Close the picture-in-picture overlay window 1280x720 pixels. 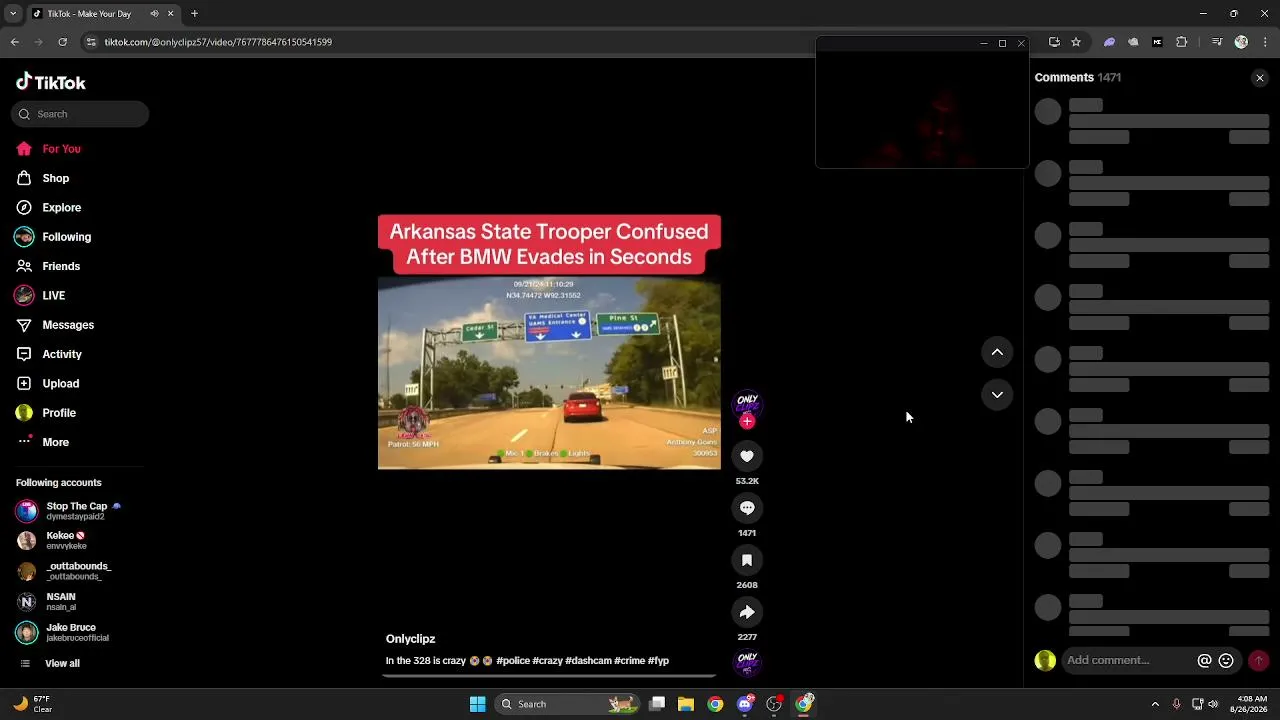pos(1021,44)
